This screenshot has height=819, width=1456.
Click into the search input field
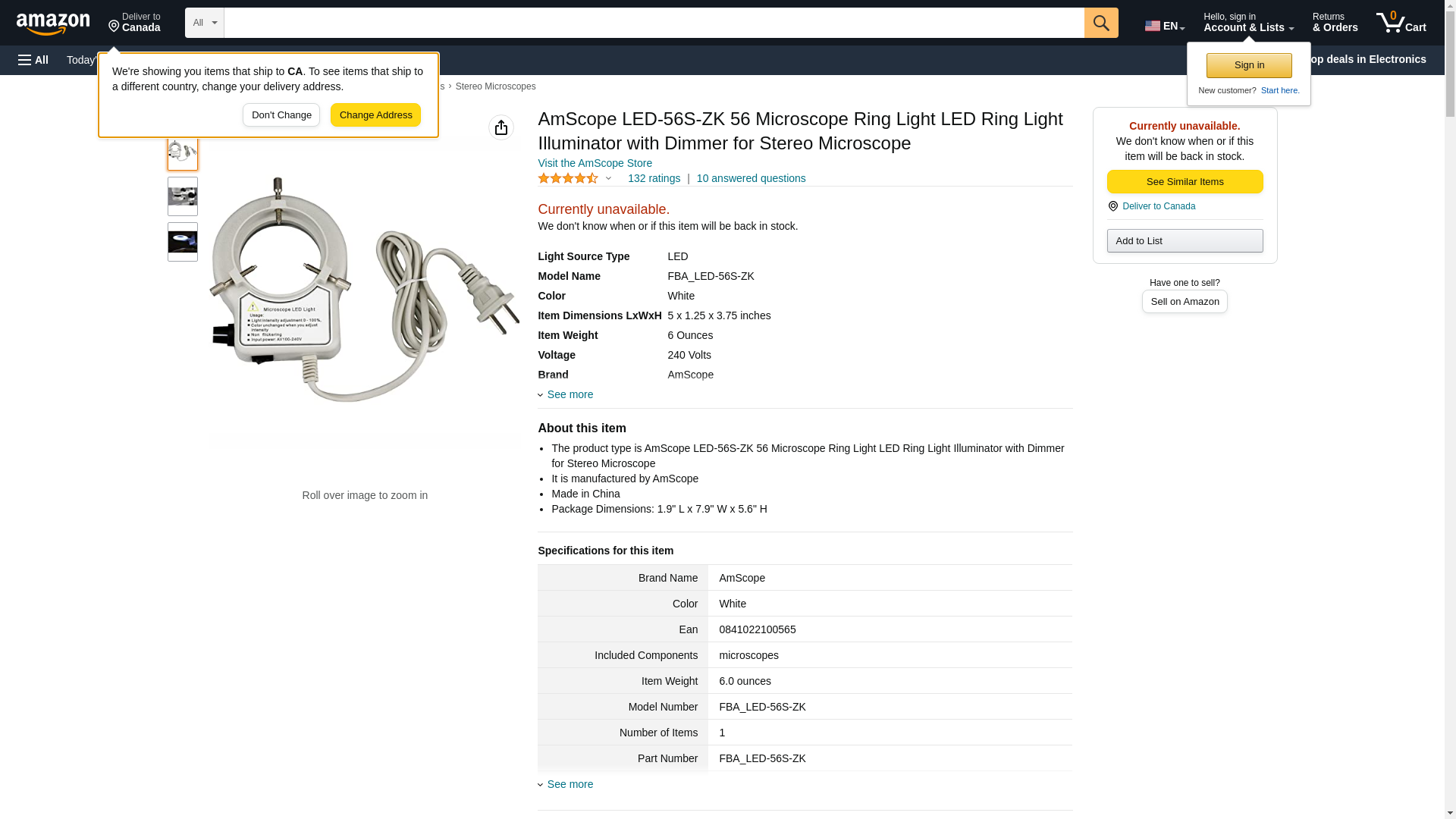tap(653, 23)
